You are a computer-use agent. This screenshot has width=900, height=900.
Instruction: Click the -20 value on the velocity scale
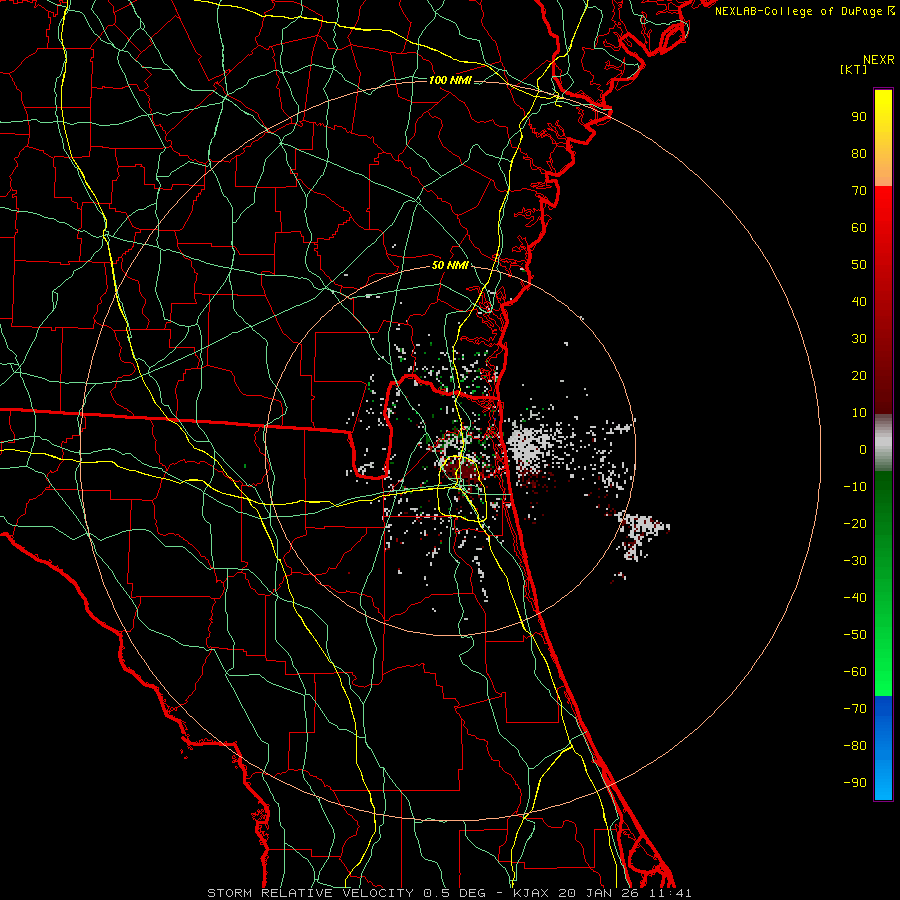(x=855, y=524)
